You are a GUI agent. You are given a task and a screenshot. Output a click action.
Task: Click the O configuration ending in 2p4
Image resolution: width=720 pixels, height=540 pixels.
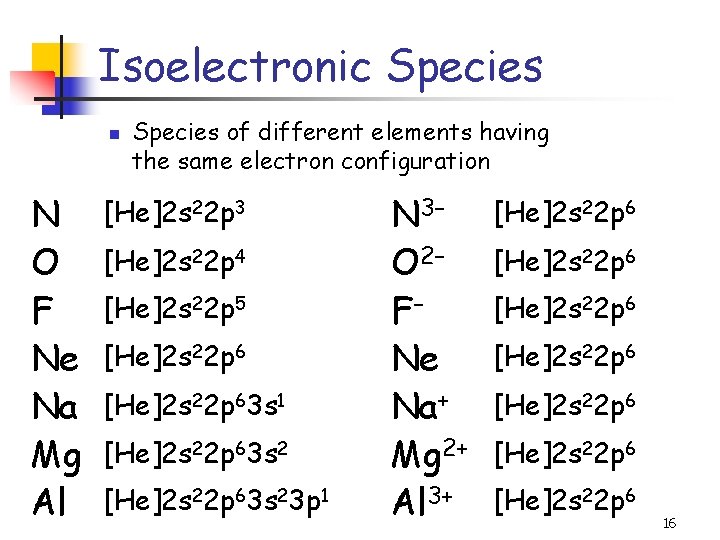(x=175, y=262)
